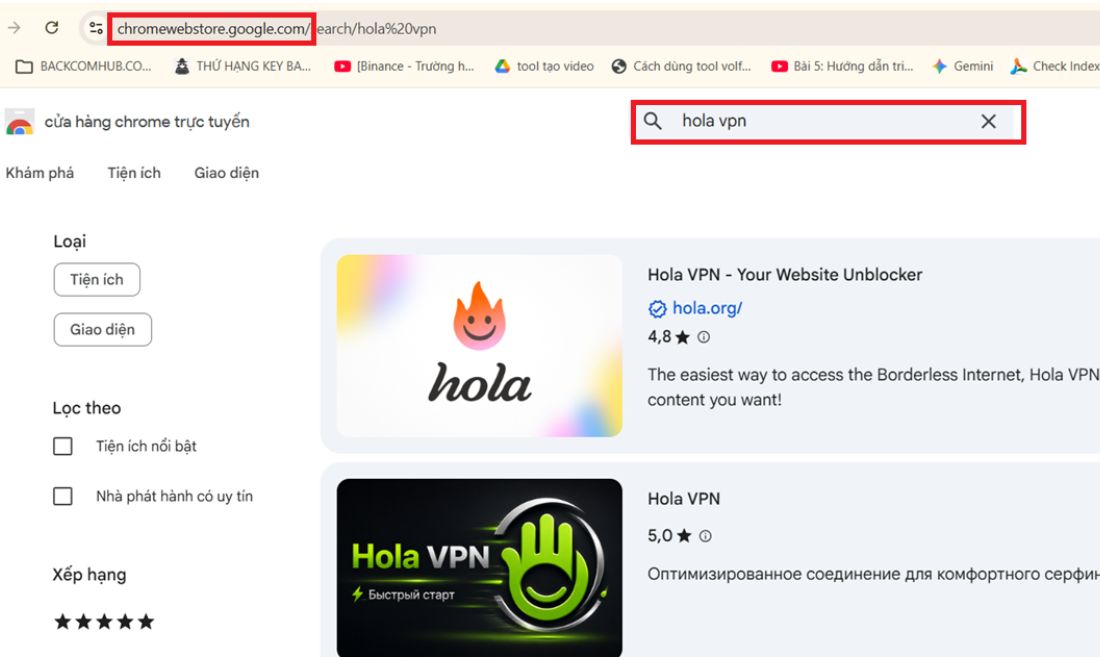Open the BACKCOMHUB.CO bookmark folder
The height and width of the screenshot is (660, 1100).
[83, 67]
